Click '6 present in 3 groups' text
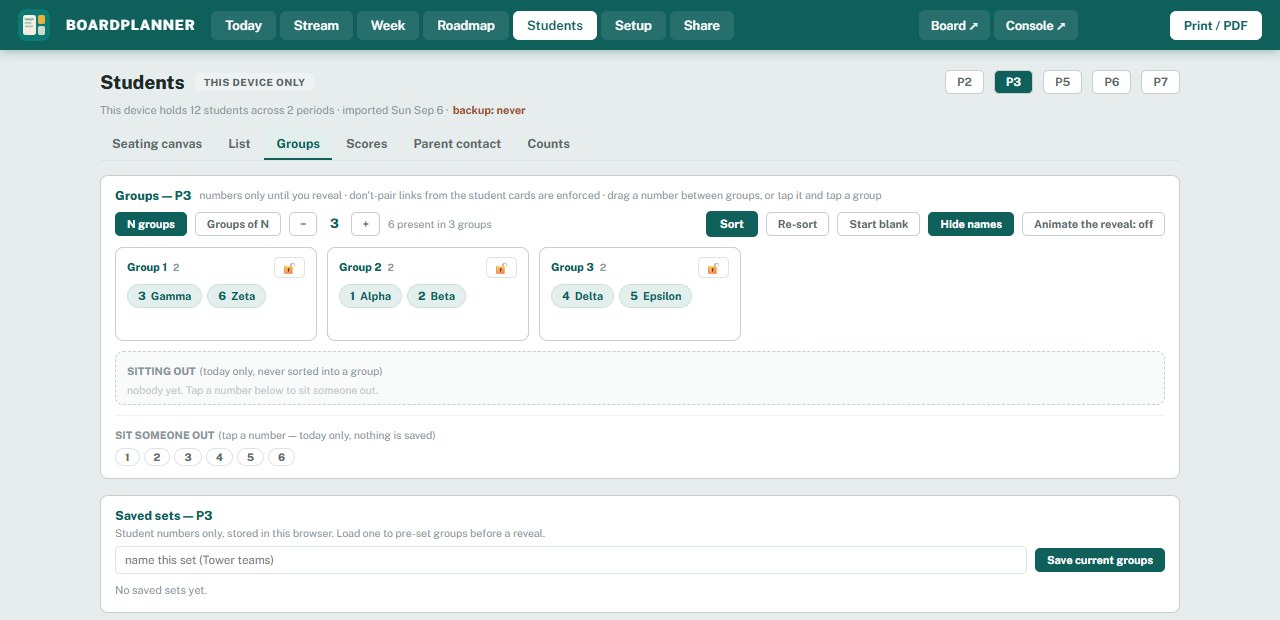This screenshot has width=1280, height=620. click(x=439, y=224)
